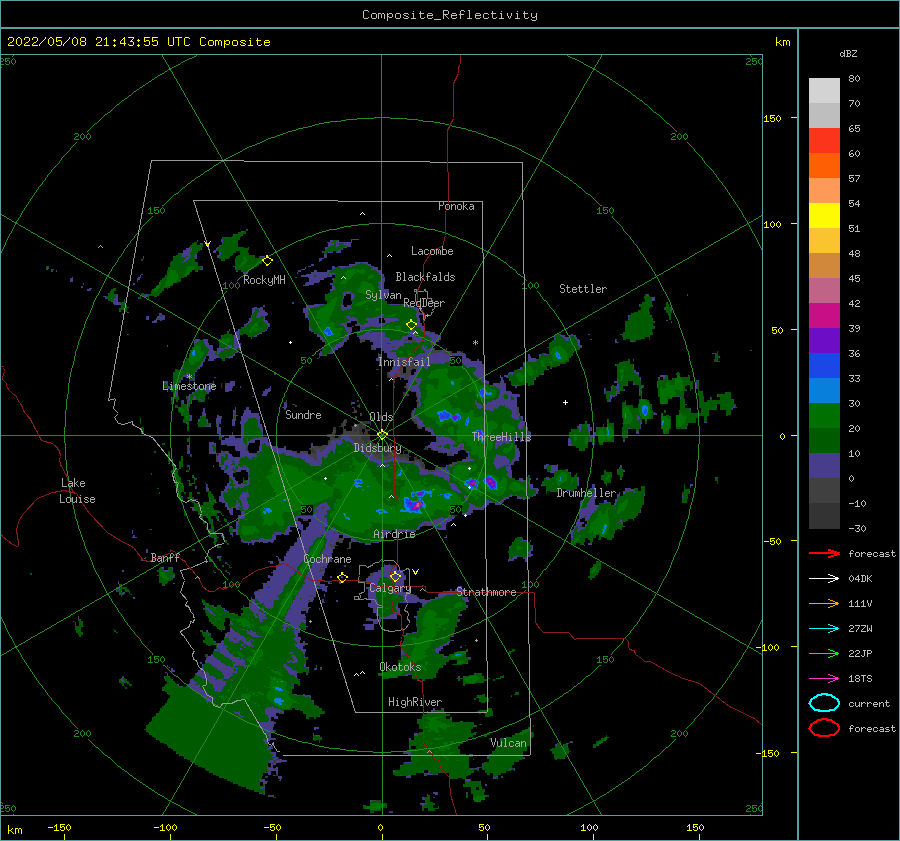Click the Didsbury city label

(378, 448)
